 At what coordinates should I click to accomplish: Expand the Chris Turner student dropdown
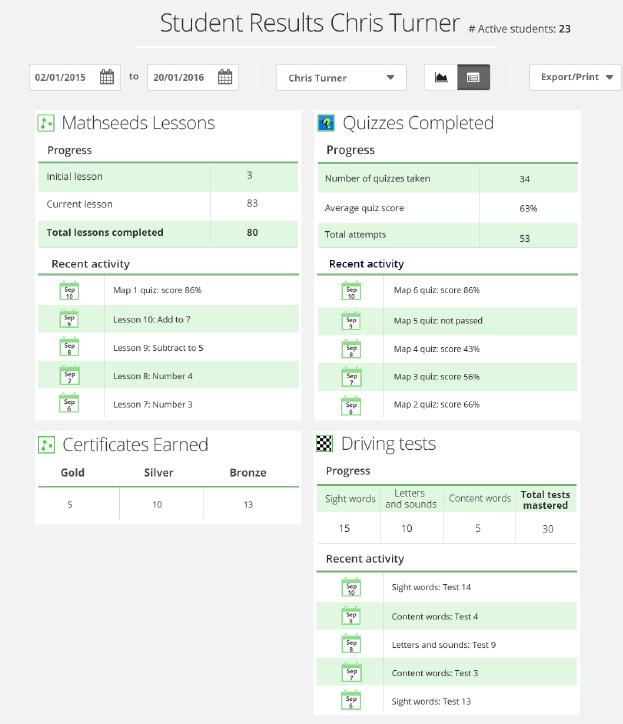click(x=341, y=78)
